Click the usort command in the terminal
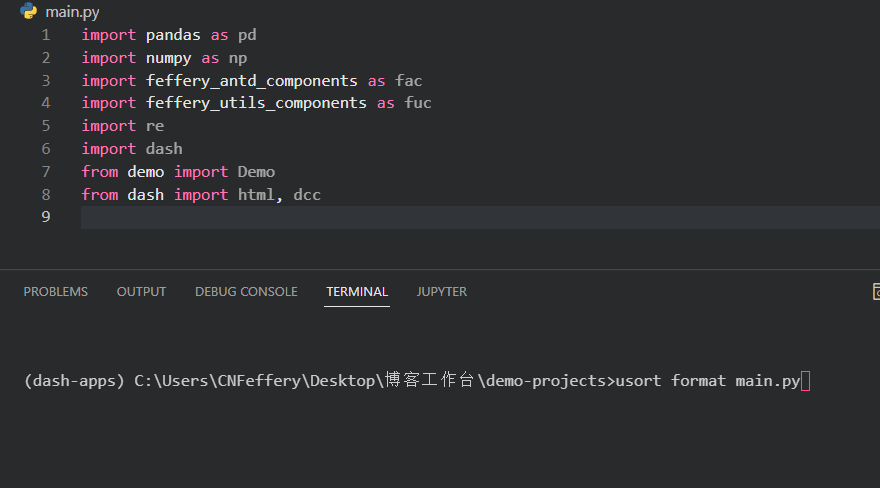This screenshot has width=880, height=488. pos(639,381)
